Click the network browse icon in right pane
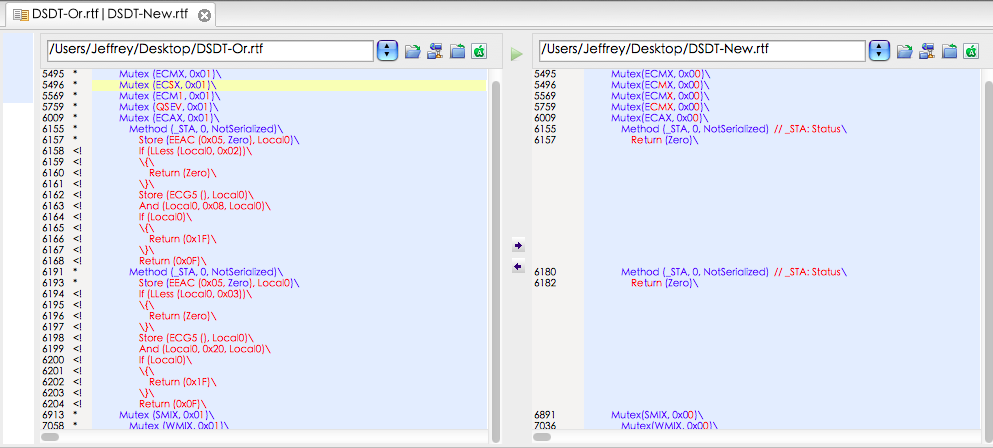This screenshot has height=448, width=993. click(927, 51)
